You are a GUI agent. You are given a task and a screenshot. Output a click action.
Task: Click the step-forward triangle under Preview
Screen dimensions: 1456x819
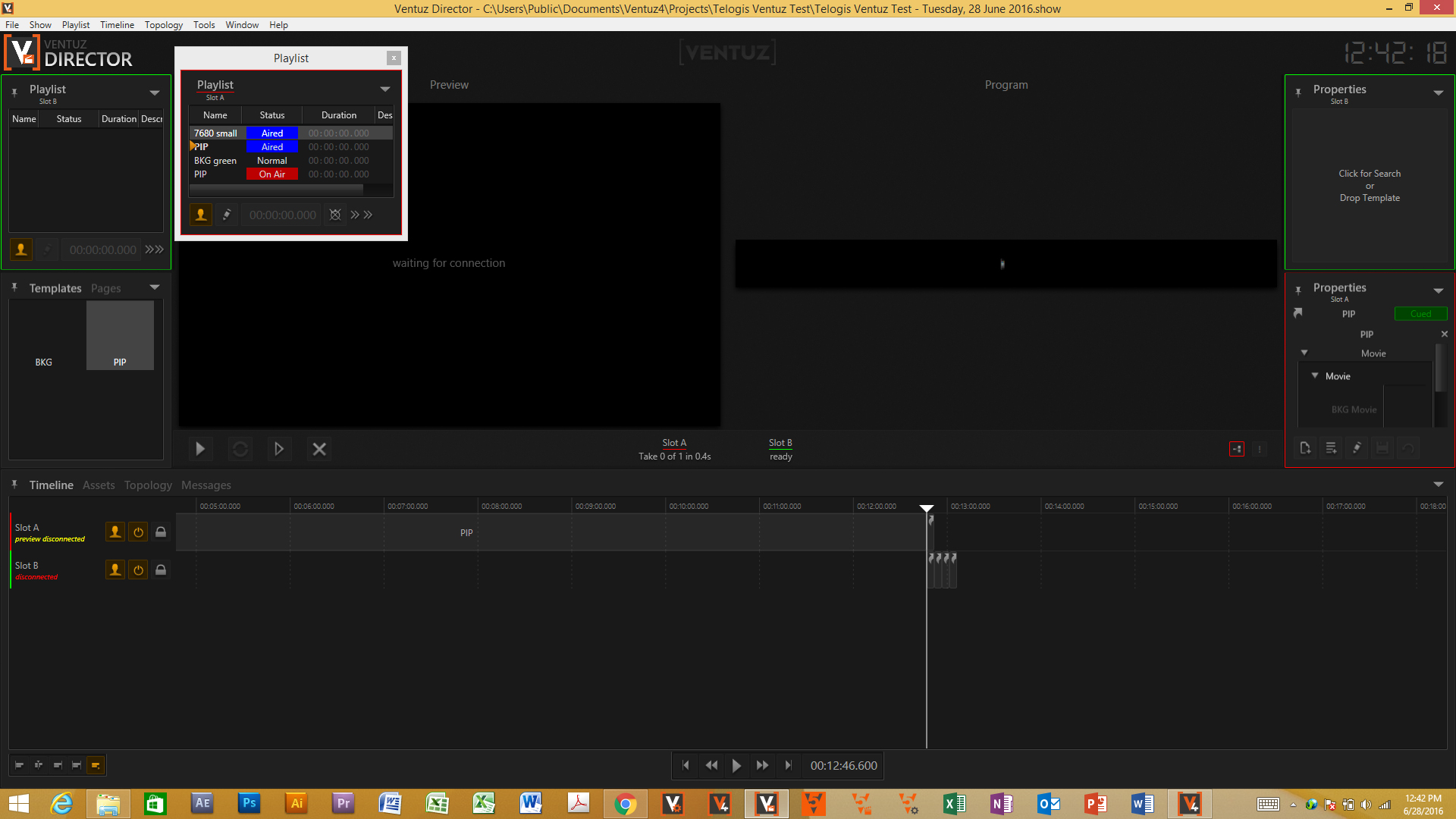point(278,449)
